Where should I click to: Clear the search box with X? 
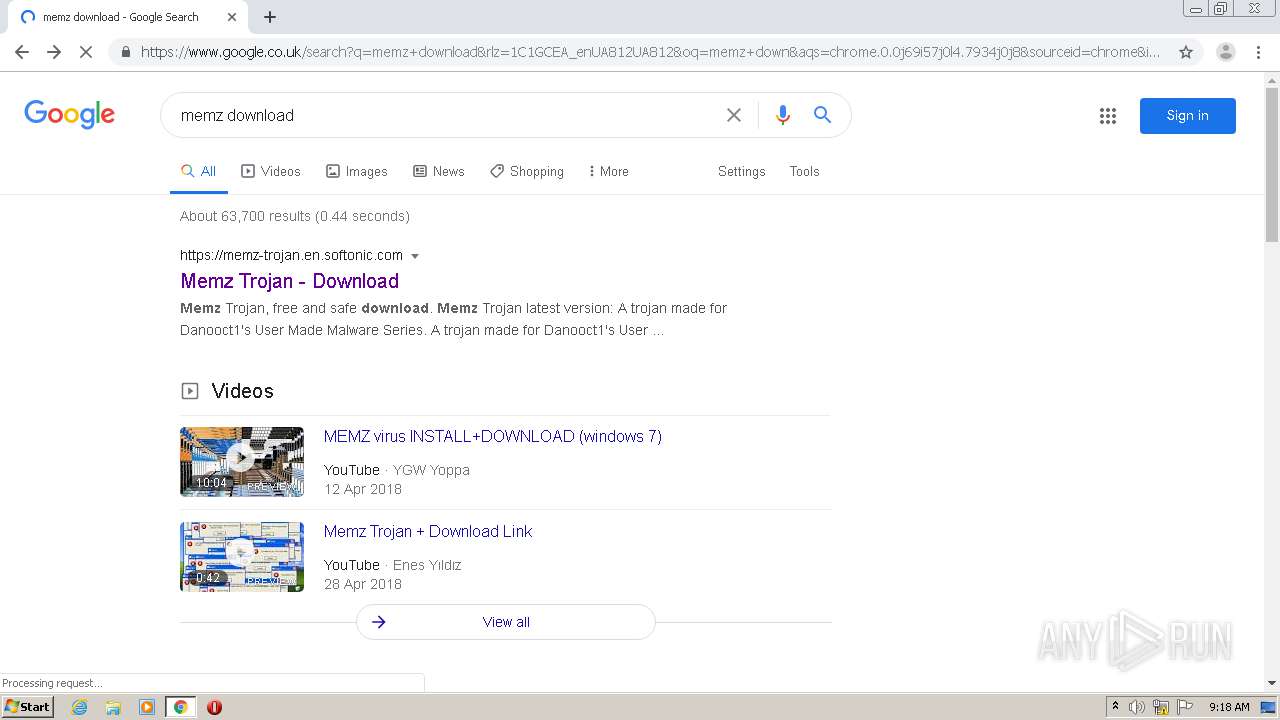point(734,115)
